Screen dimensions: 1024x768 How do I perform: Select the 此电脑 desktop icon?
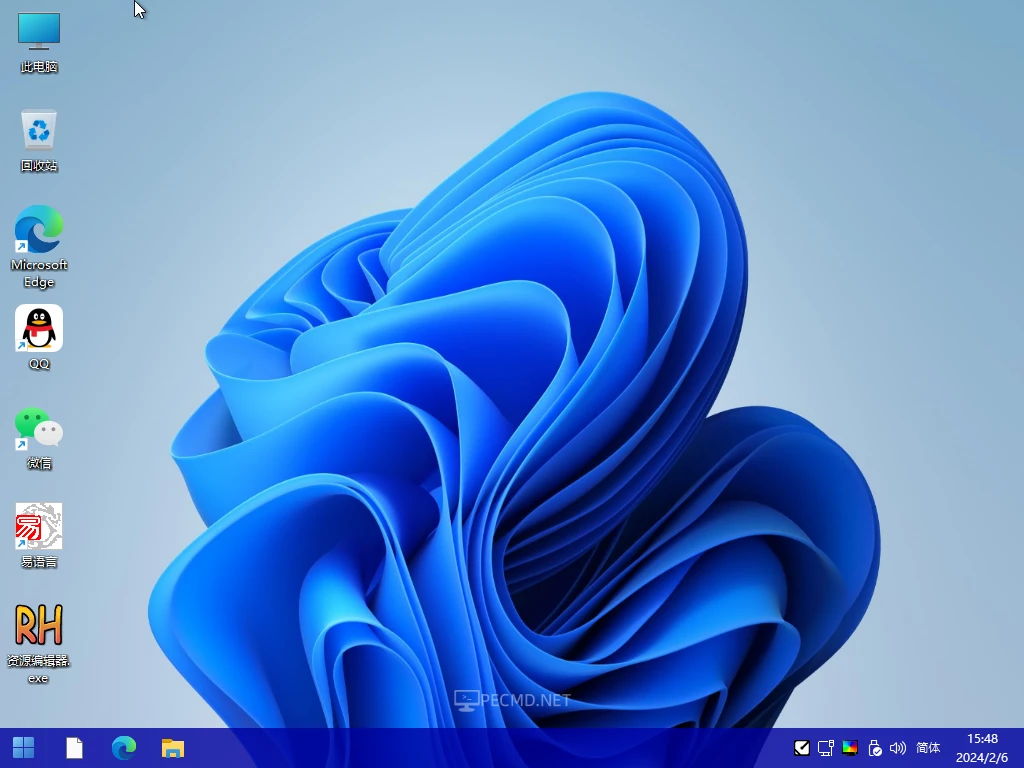pyautogui.click(x=39, y=42)
